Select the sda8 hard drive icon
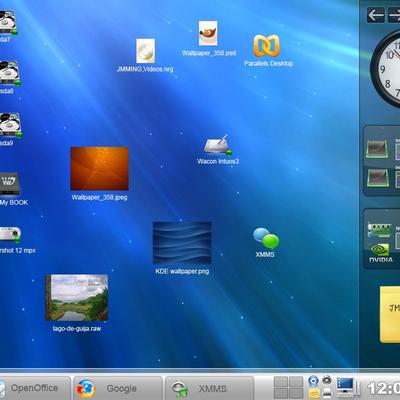 (x=9, y=73)
